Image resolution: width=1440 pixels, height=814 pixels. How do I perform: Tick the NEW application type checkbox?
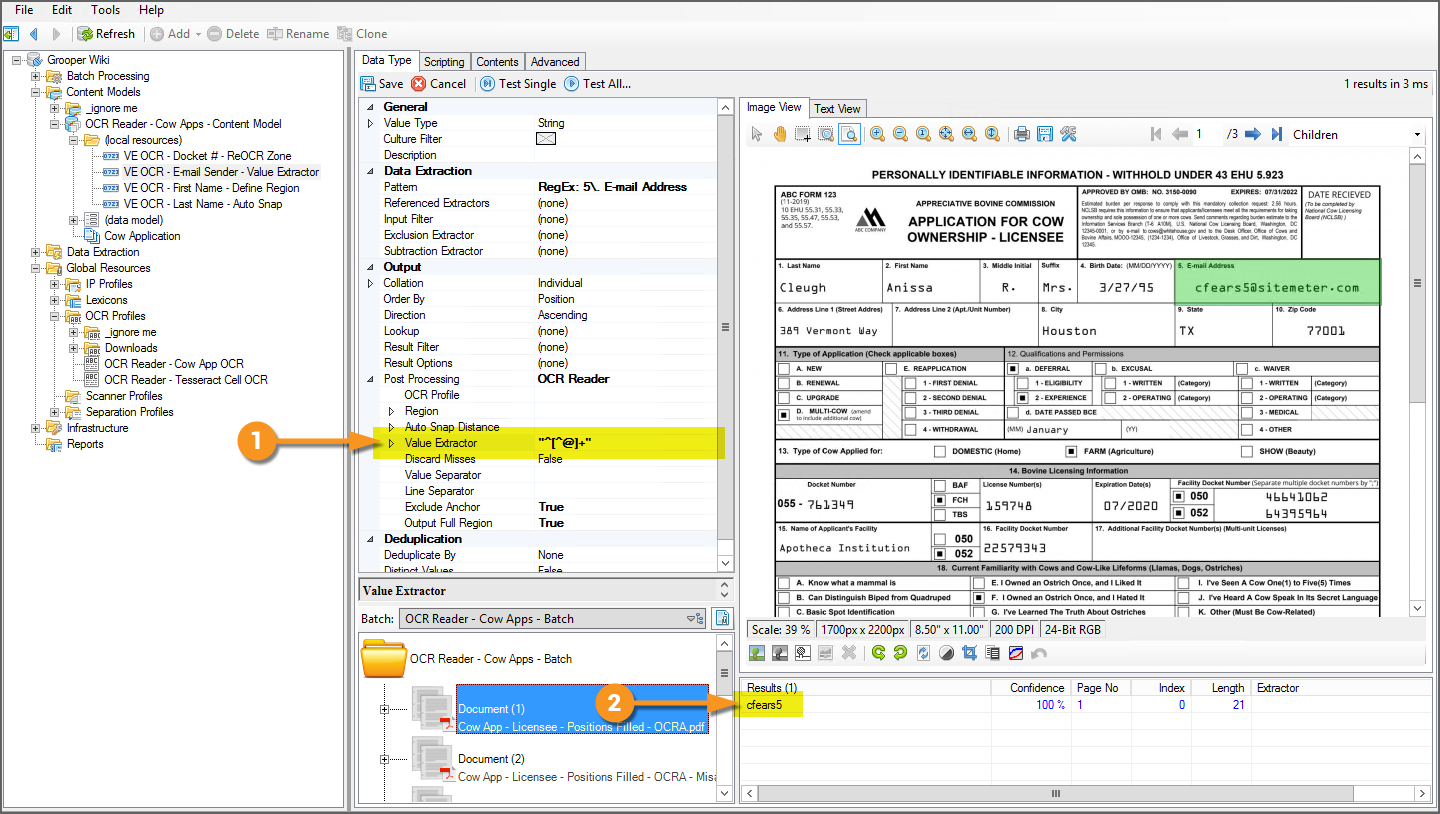click(x=784, y=369)
